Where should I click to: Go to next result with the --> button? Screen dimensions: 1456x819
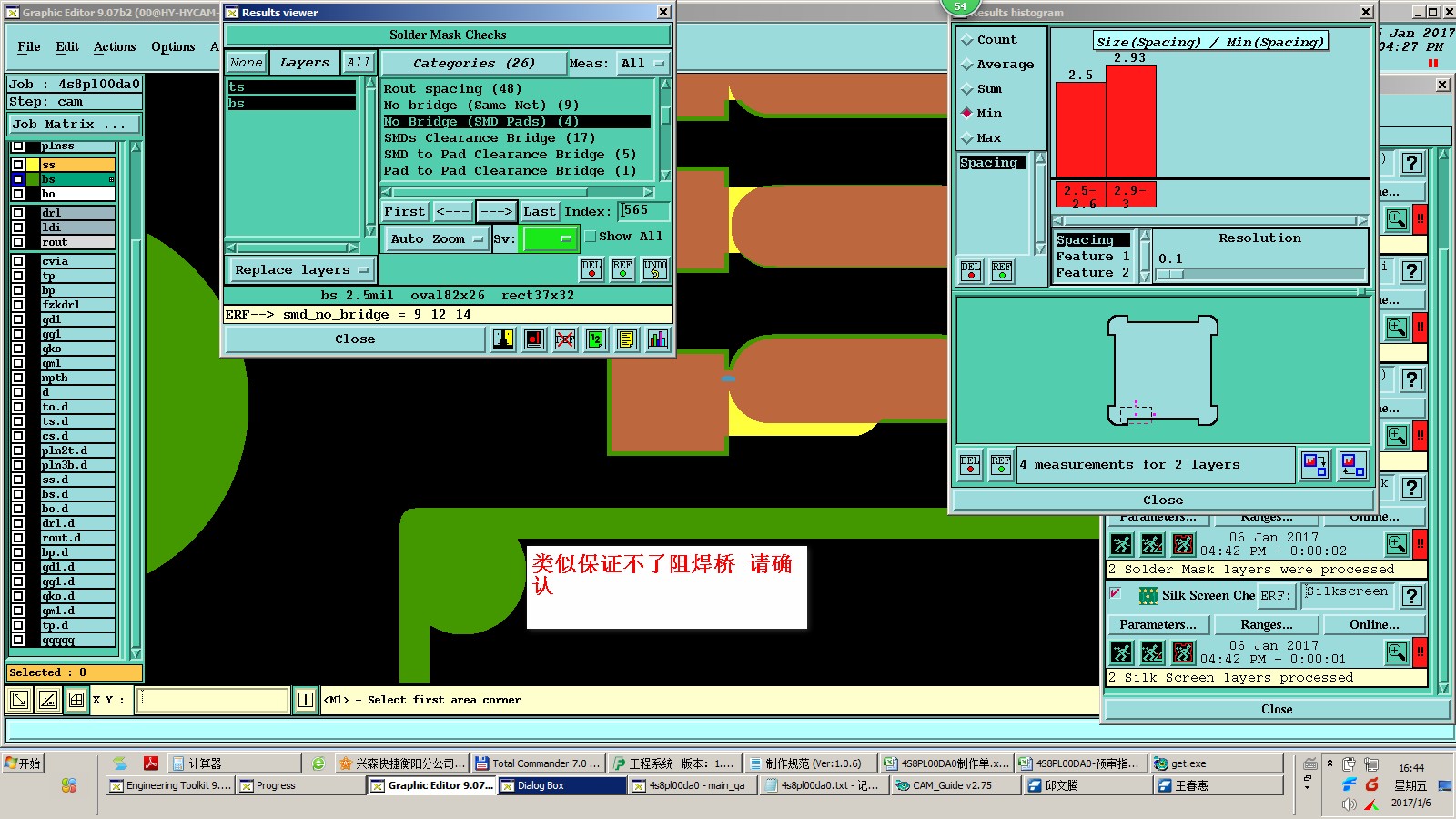tap(497, 212)
